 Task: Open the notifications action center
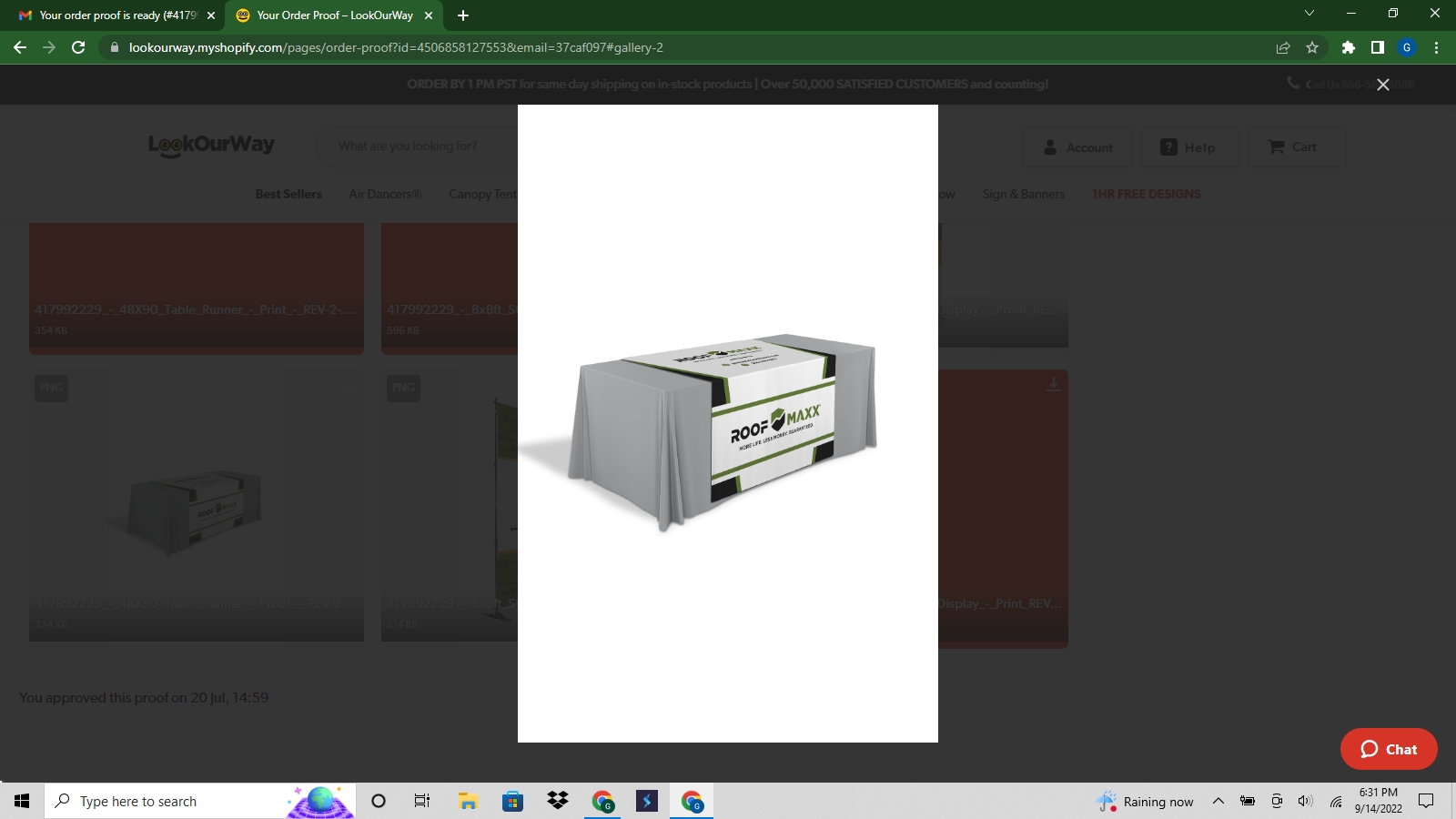(1426, 801)
